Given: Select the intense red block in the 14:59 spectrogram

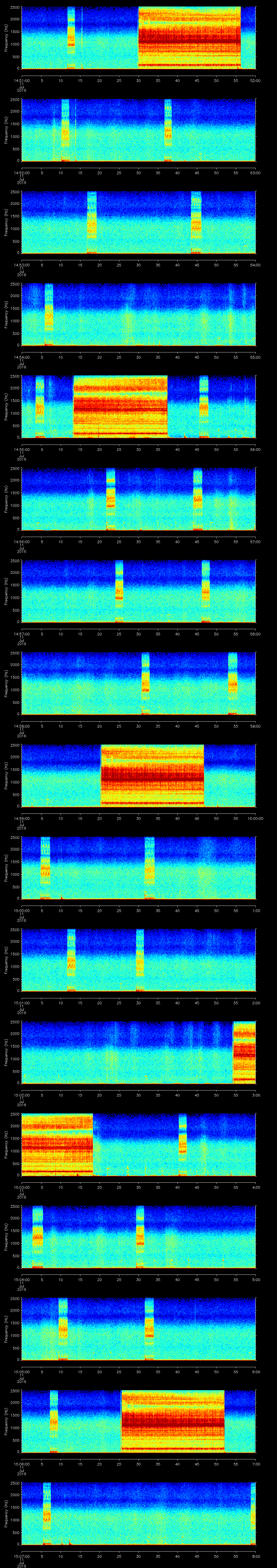Looking at the screenshot, I should click(x=152, y=775).
